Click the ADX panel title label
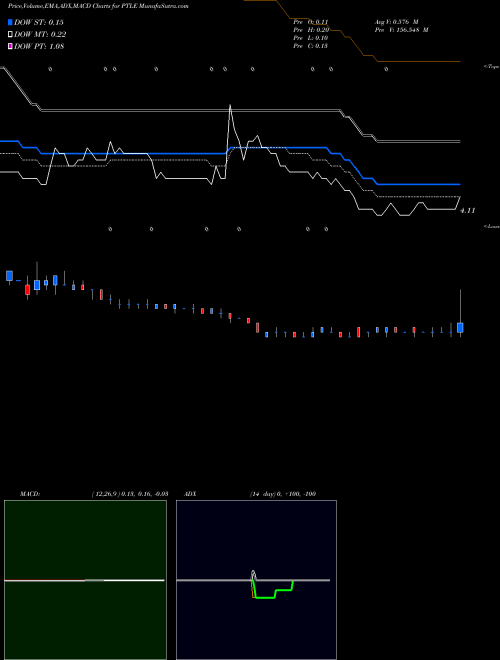 click(x=190, y=494)
